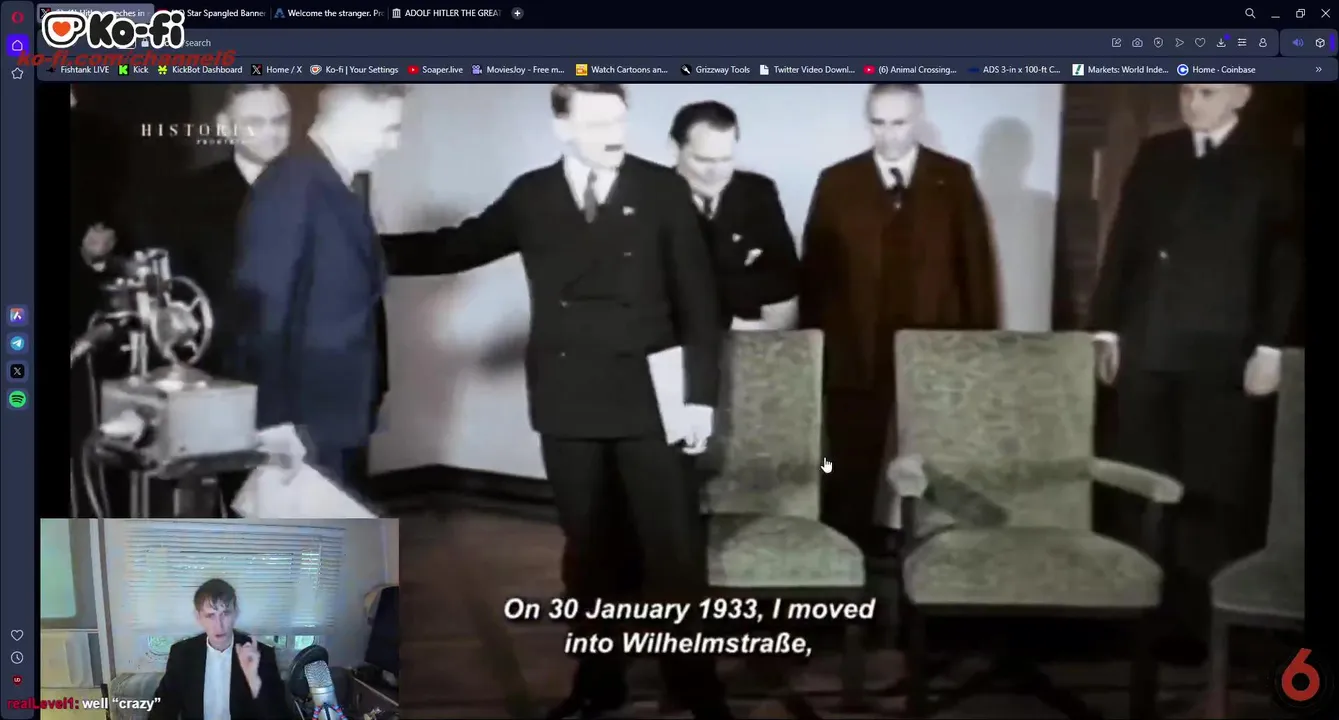
Task: Open Fishtank LIVE bookmark
Action: point(76,70)
